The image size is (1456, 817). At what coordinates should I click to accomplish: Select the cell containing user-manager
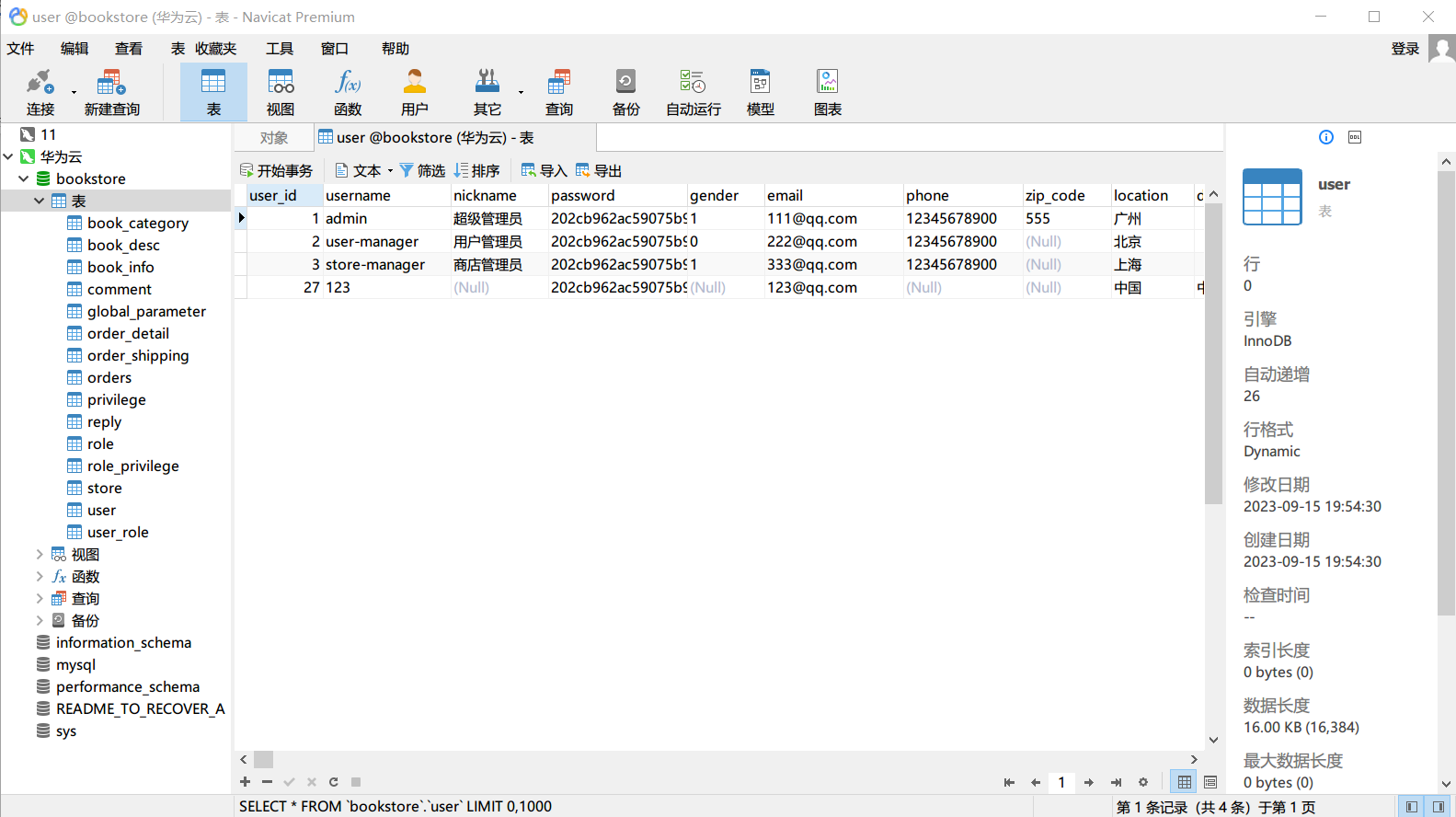tap(387, 241)
